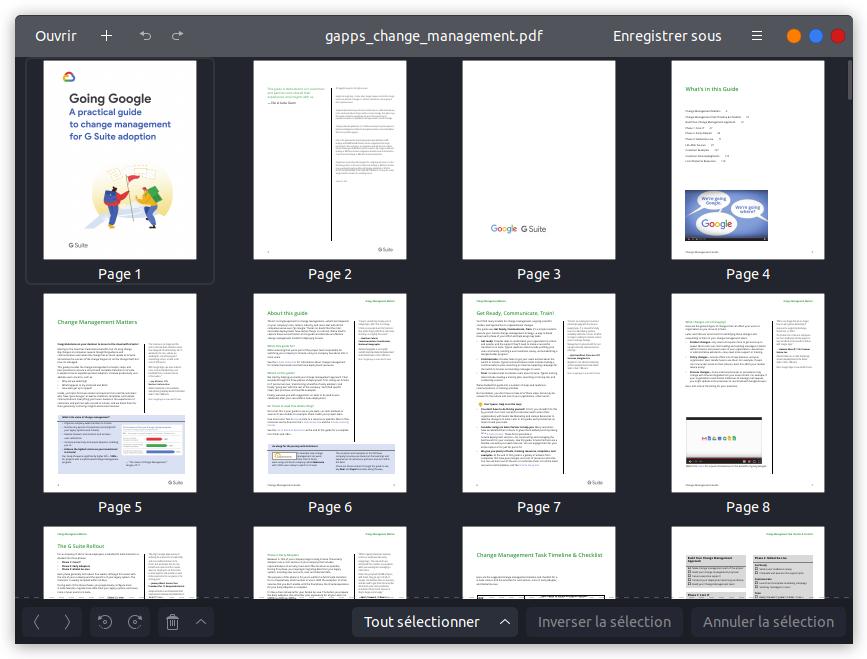Click the Page 7 label
867x659 pixels.
tap(539, 507)
